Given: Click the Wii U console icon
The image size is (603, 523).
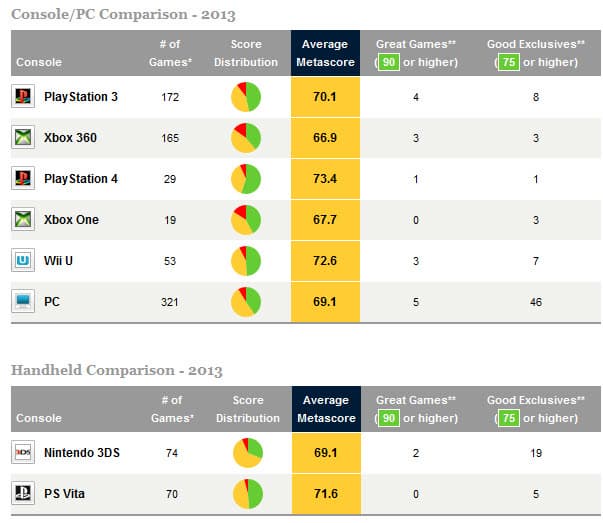Looking at the screenshot, I should (x=22, y=261).
